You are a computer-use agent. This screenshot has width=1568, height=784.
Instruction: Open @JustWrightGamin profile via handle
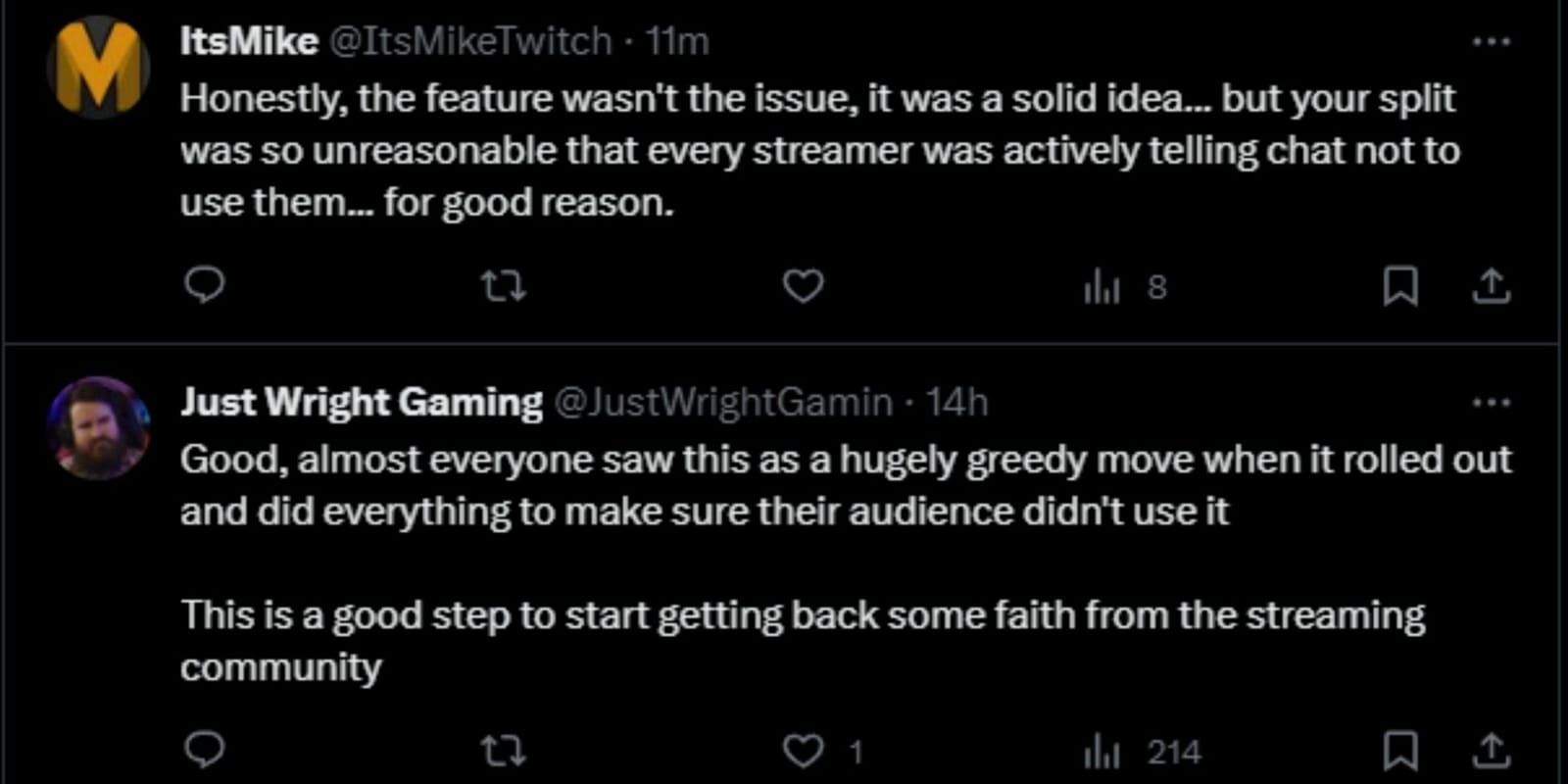point(725,402)
